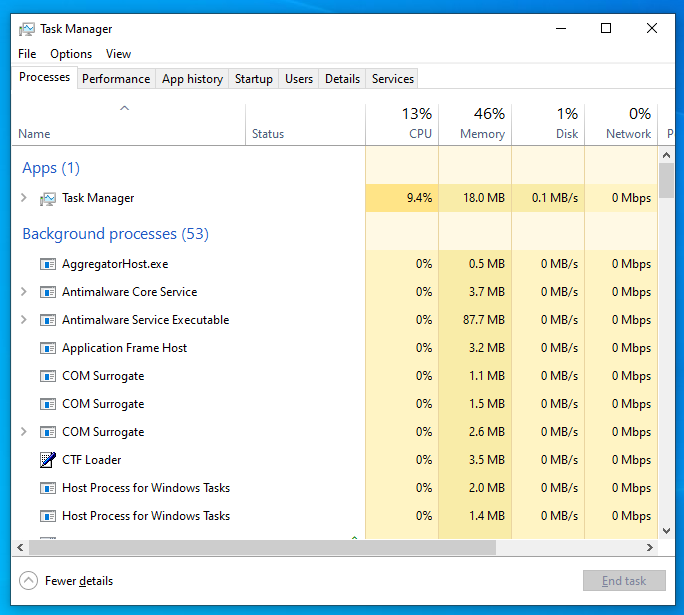This screenshot has width=684, height=615.
Task: Click the Apps (1) group header
Action: coord(51,168)
